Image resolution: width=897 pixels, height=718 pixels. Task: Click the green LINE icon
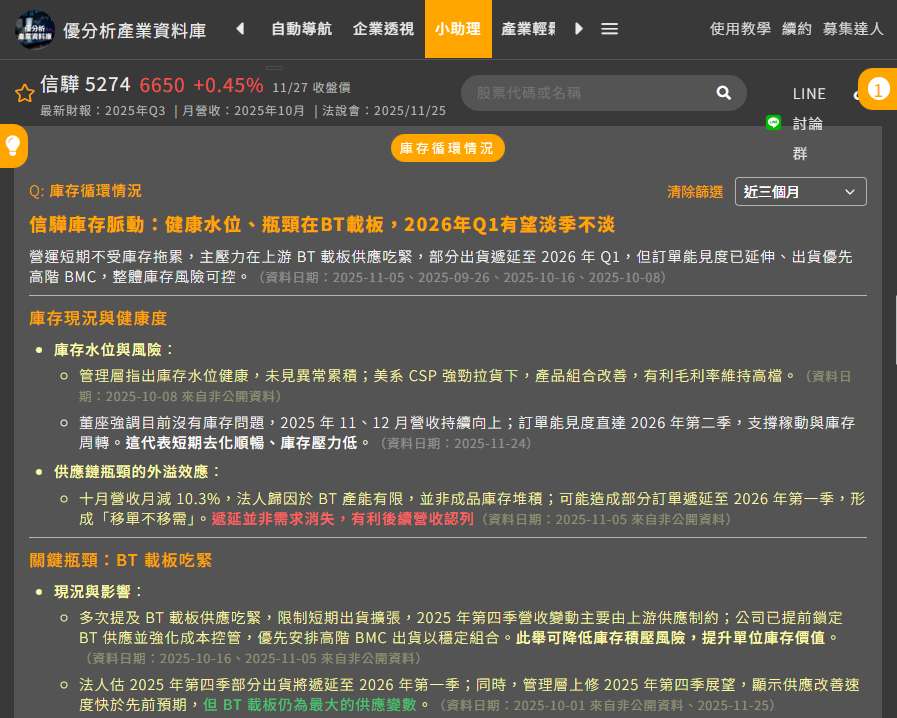click(x=773, y=123)
